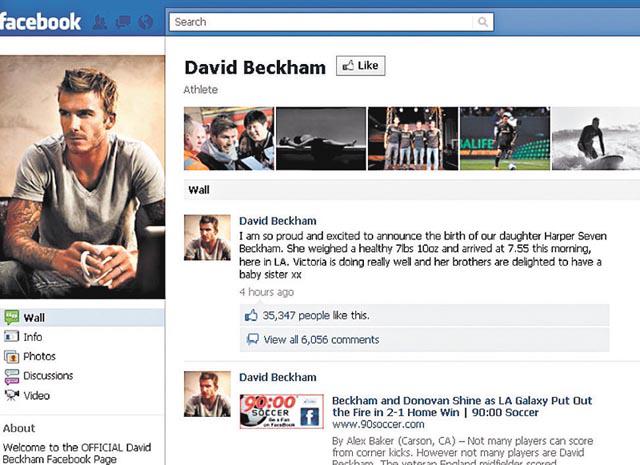The width and height of the screenshot is (640, 465).
Task: Click comment bubble icon beside View all comments
Action: point(253,339)
